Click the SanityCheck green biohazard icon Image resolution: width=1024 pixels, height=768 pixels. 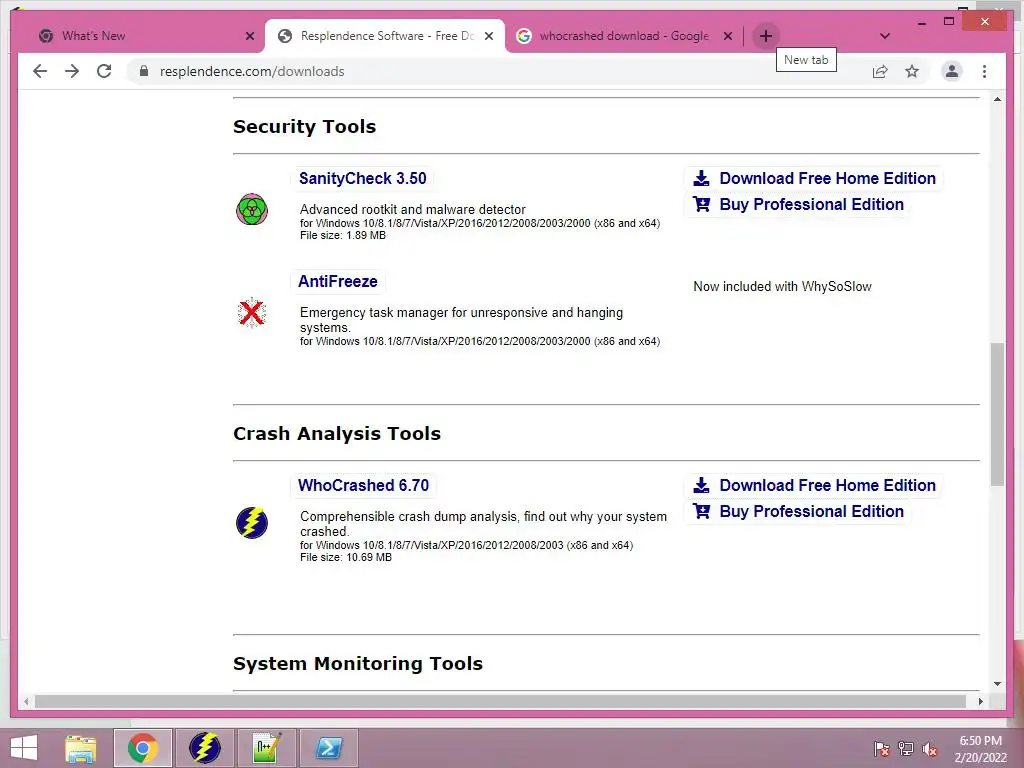pyautogui.click(x=252, y=209)
